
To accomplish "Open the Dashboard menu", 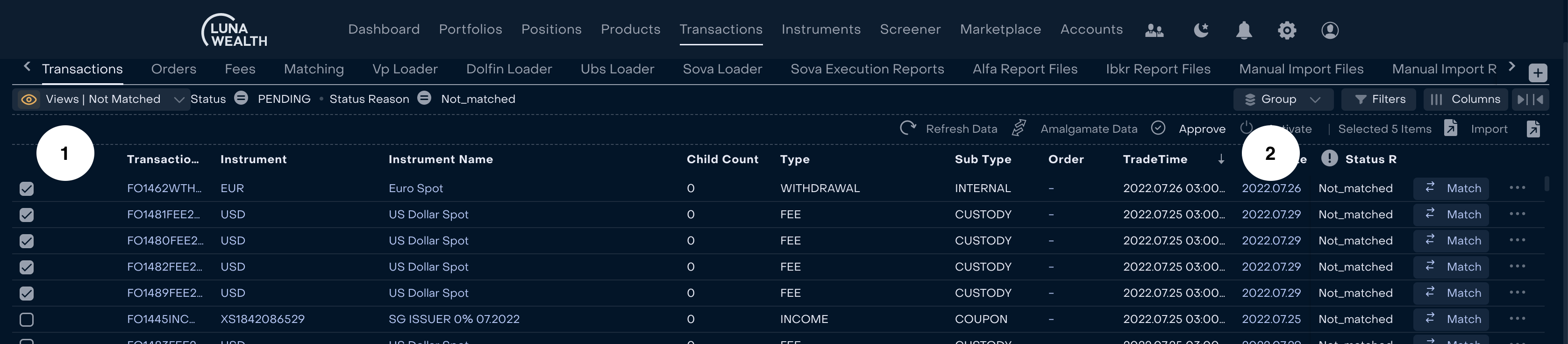I will click(x=384, y=29).
